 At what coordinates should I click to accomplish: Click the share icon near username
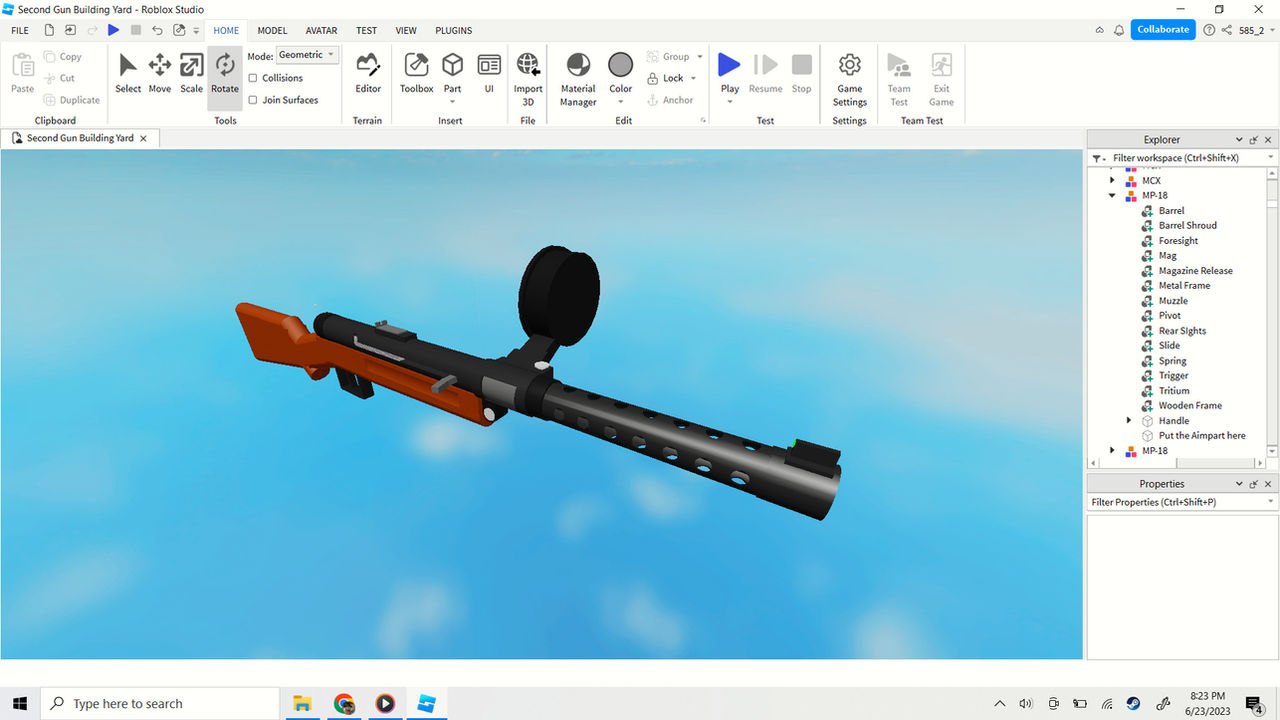pyautogui.click(x=1227, y=30)
